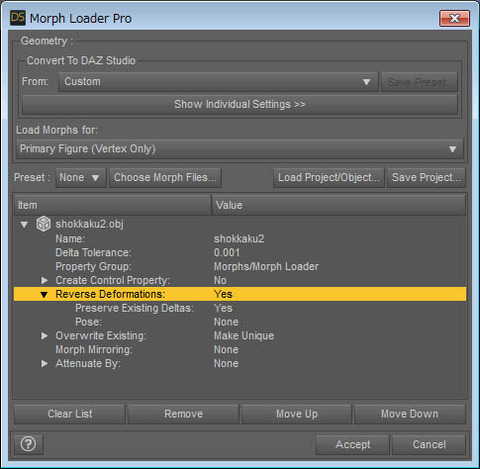Image resolution: width=480 pixels, height=469 pixels.
Task: Click the Clear List button
Action: tap(70, 414)
